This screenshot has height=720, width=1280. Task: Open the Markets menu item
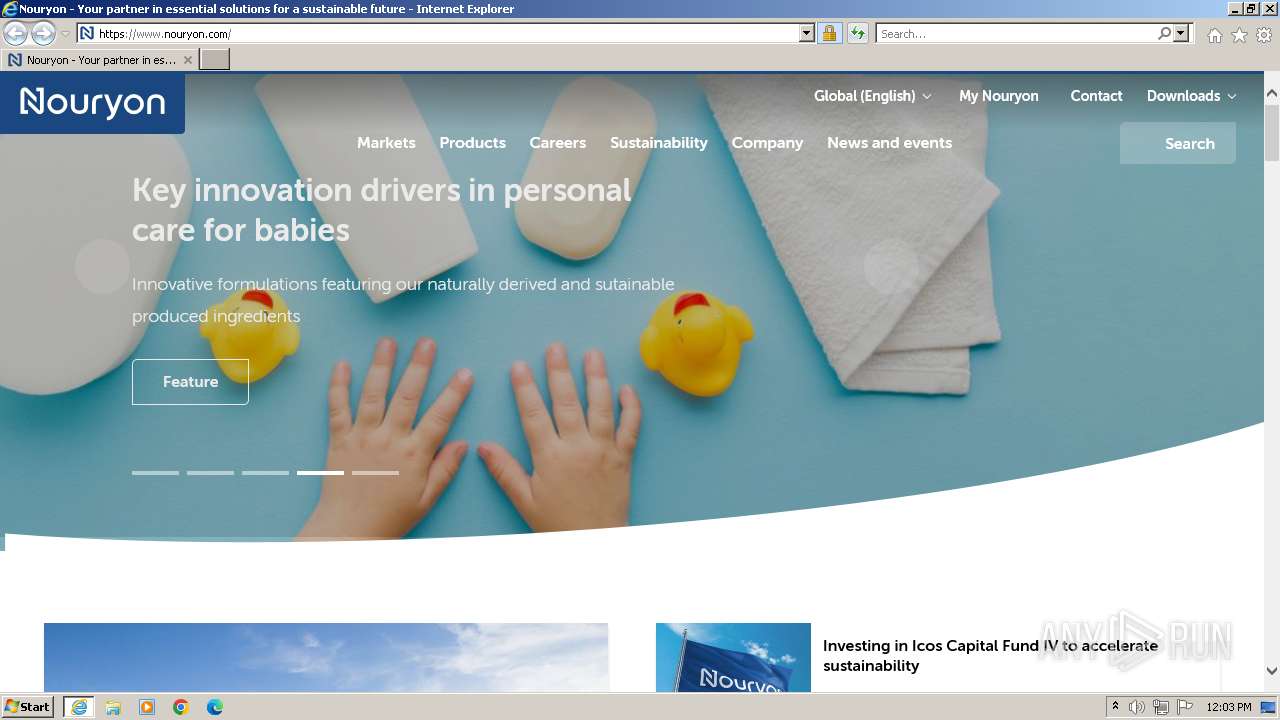pos(386,143)
